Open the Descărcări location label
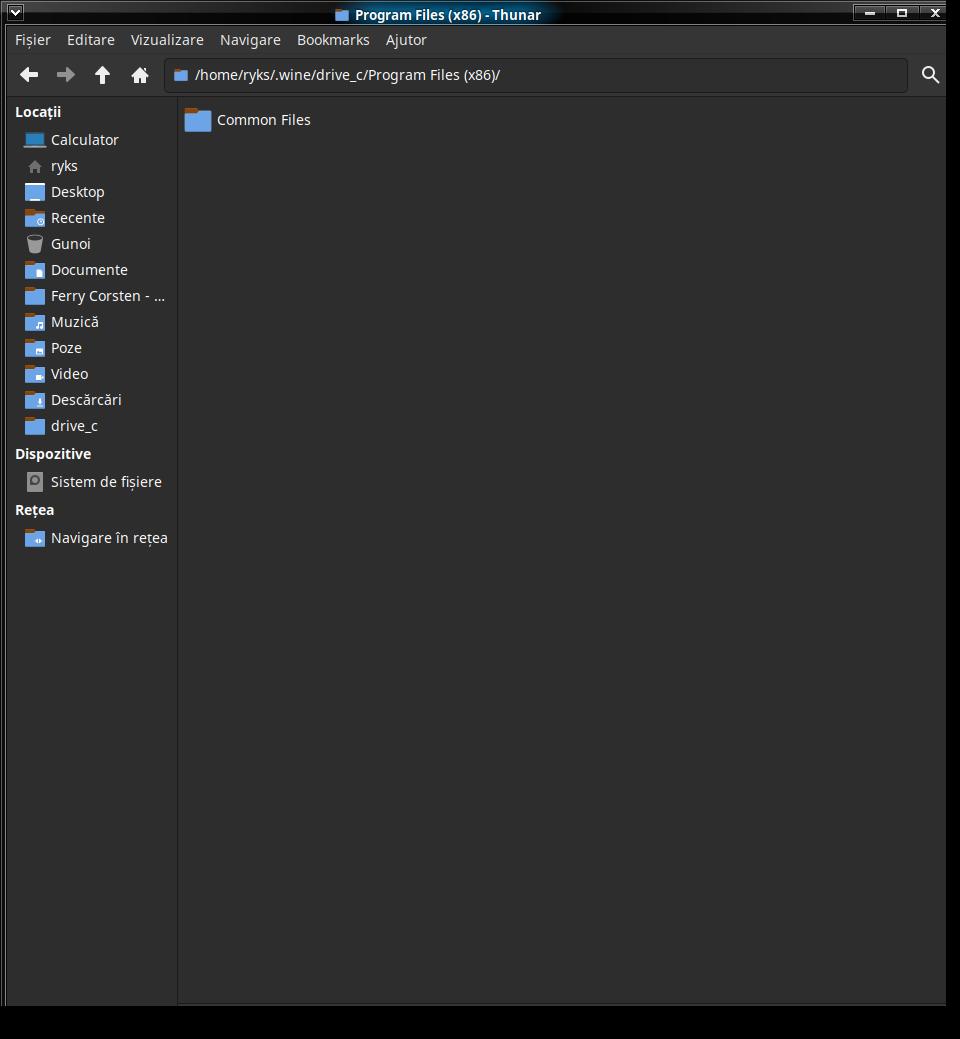This screenshot has height=1039, width=960. point(86,400)
